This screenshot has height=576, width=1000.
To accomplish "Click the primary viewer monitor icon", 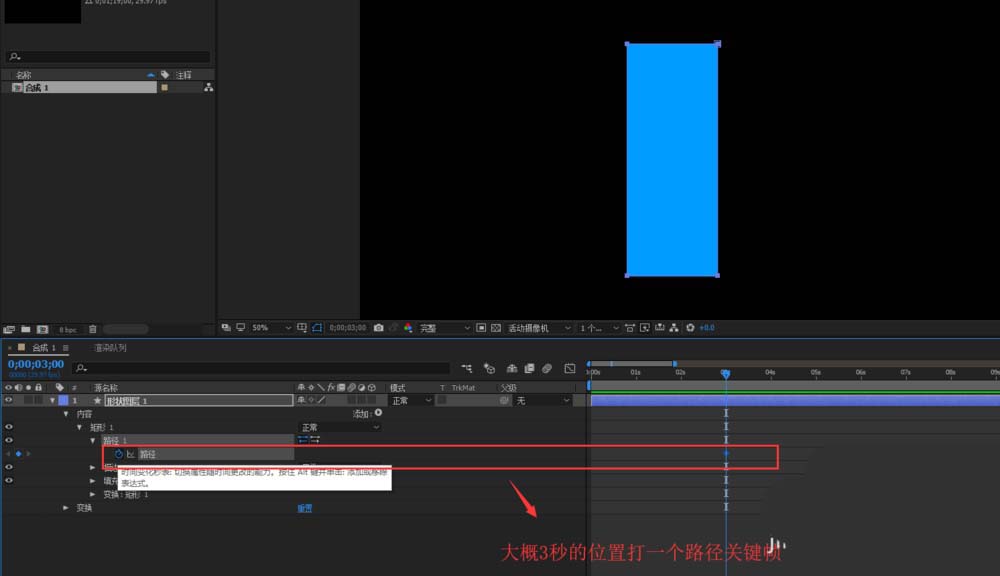I will (x=240, y=328).
